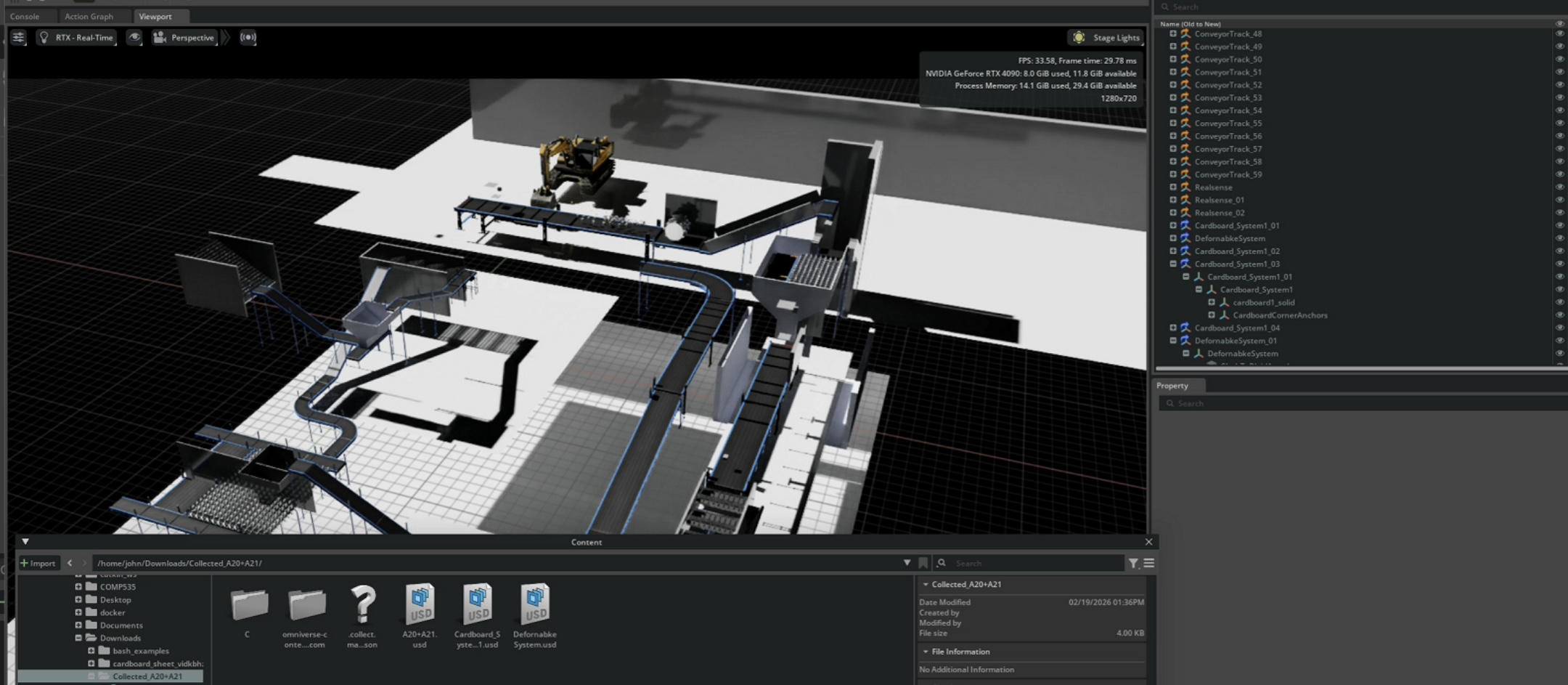Click the RTX - Real-Time renderer button
Image resolution: width=1568 pixels, height=685 pixels.
pyautogui.click(x=77, y=37)
